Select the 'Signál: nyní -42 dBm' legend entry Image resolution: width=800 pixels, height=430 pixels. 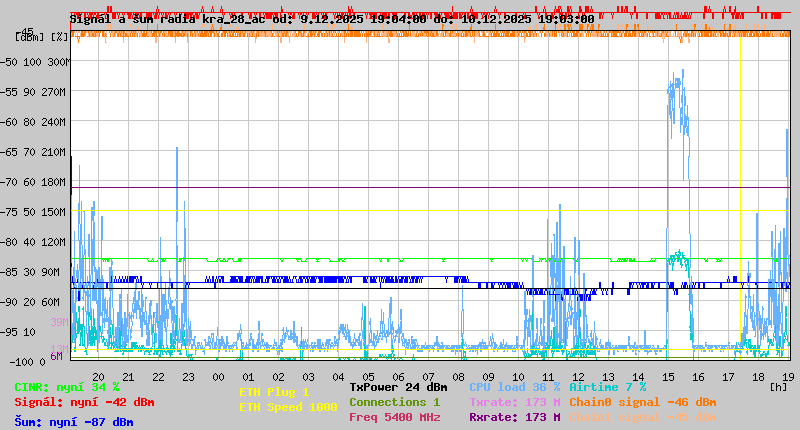[x=84, y=402]
